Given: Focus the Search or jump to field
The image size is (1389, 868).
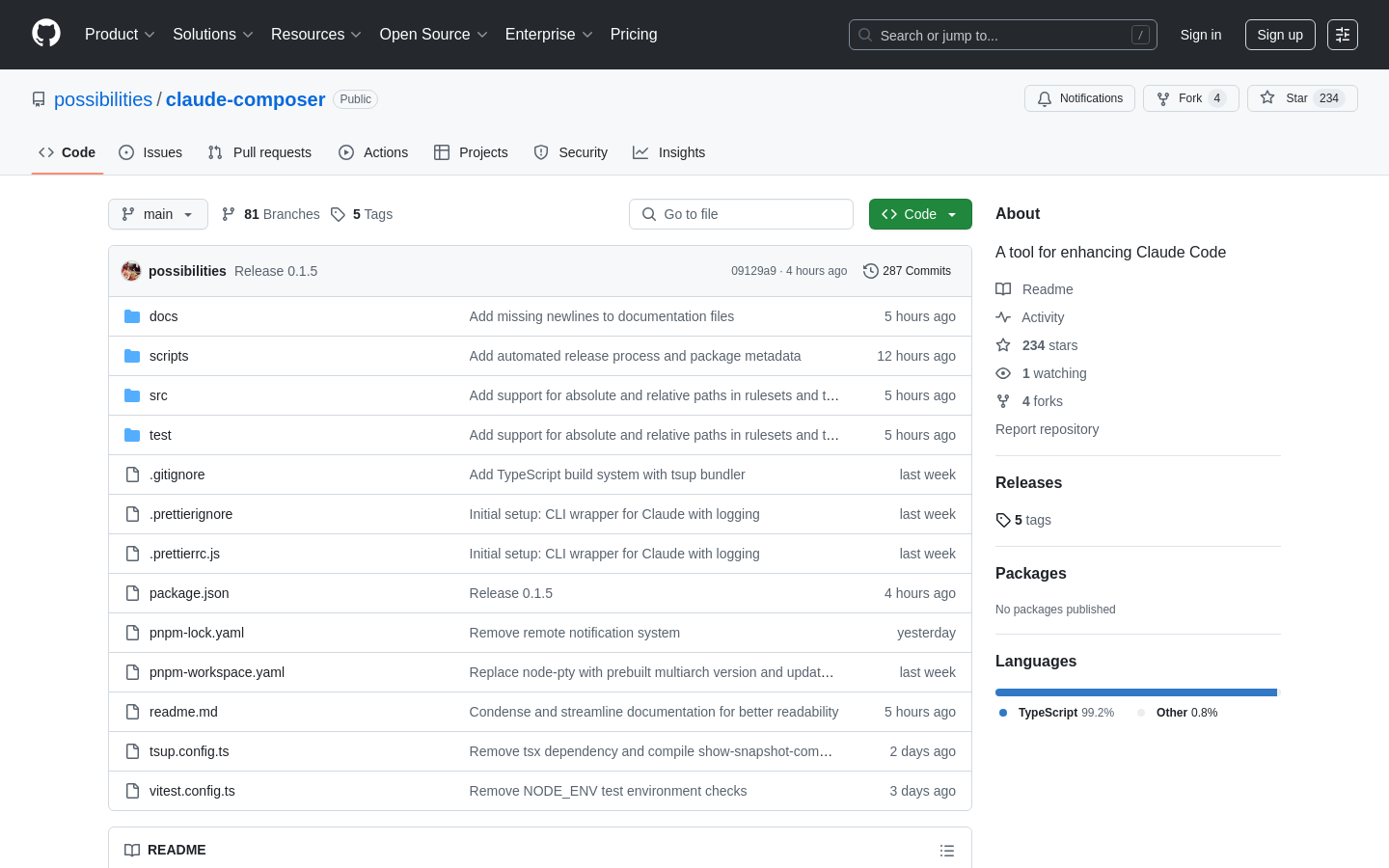Looking at the screenshot, I should point(1003,35).
